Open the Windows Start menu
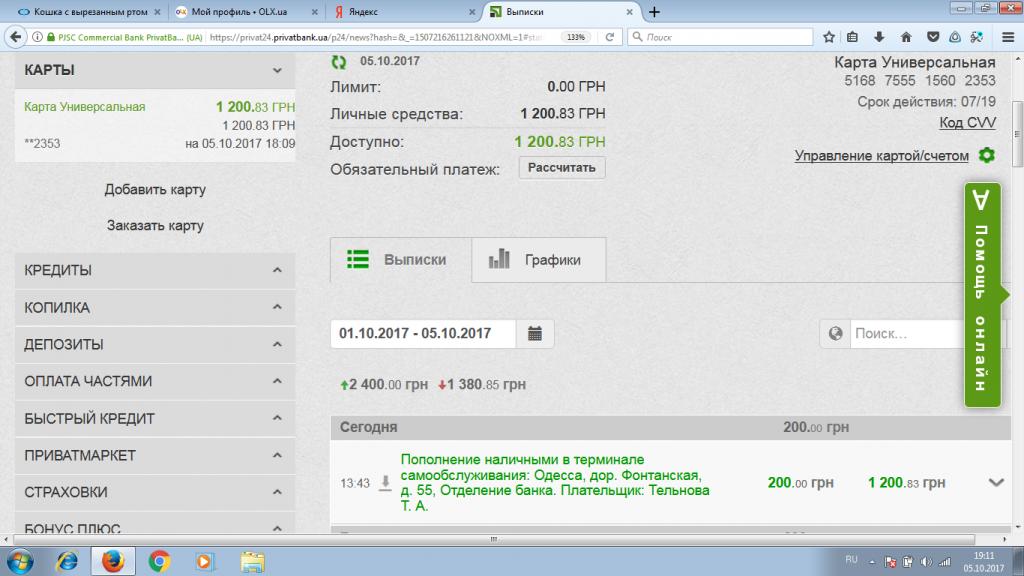Screen dimensions: 1024x576 tap(20, 562)
